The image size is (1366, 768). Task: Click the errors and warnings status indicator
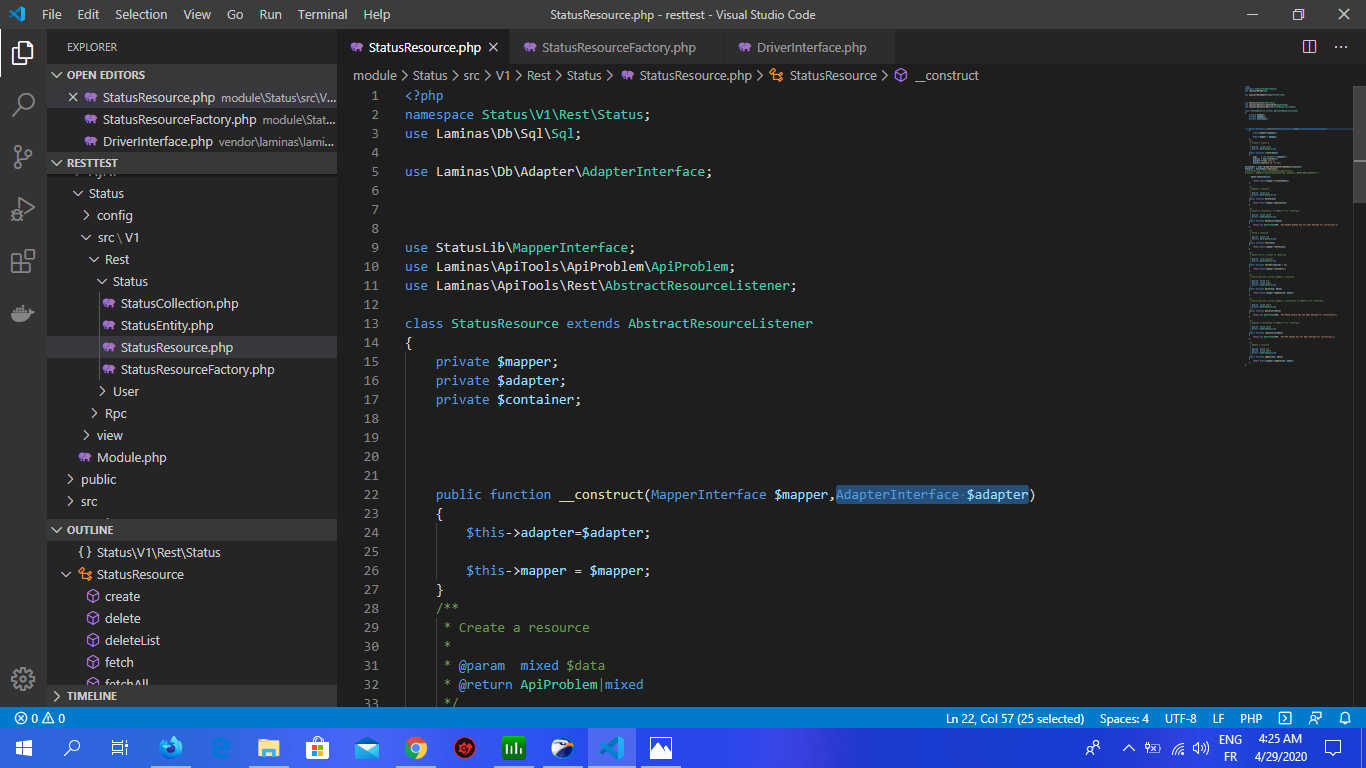pyautogui.click(x=40, y=718)
